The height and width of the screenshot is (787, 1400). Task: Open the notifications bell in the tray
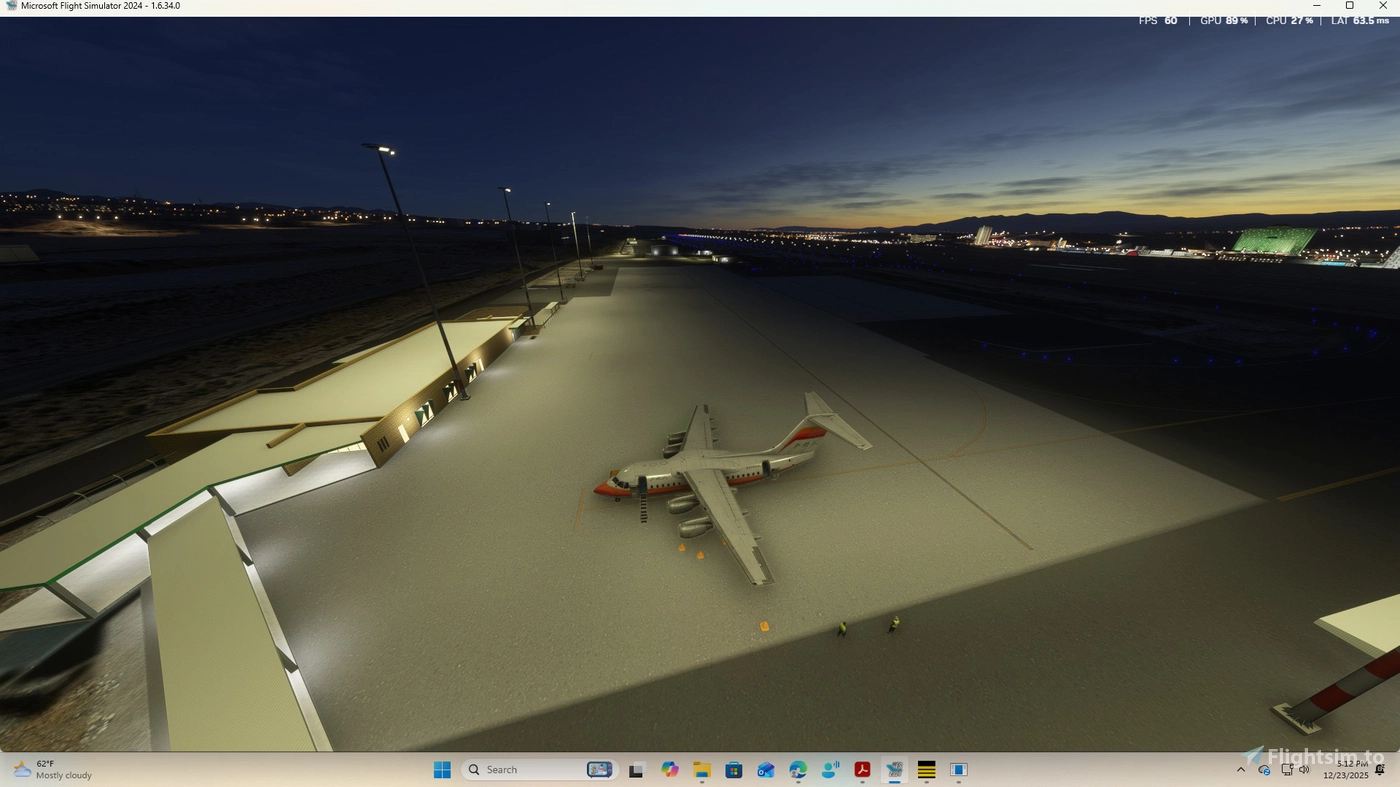click(1379, 770)
